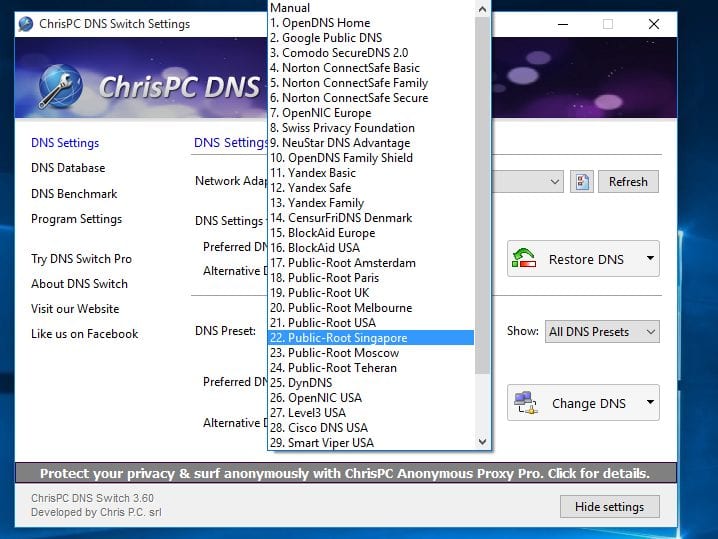
Task: Select 7. OpenNIC Europe preset
Action: click(370, 113)
